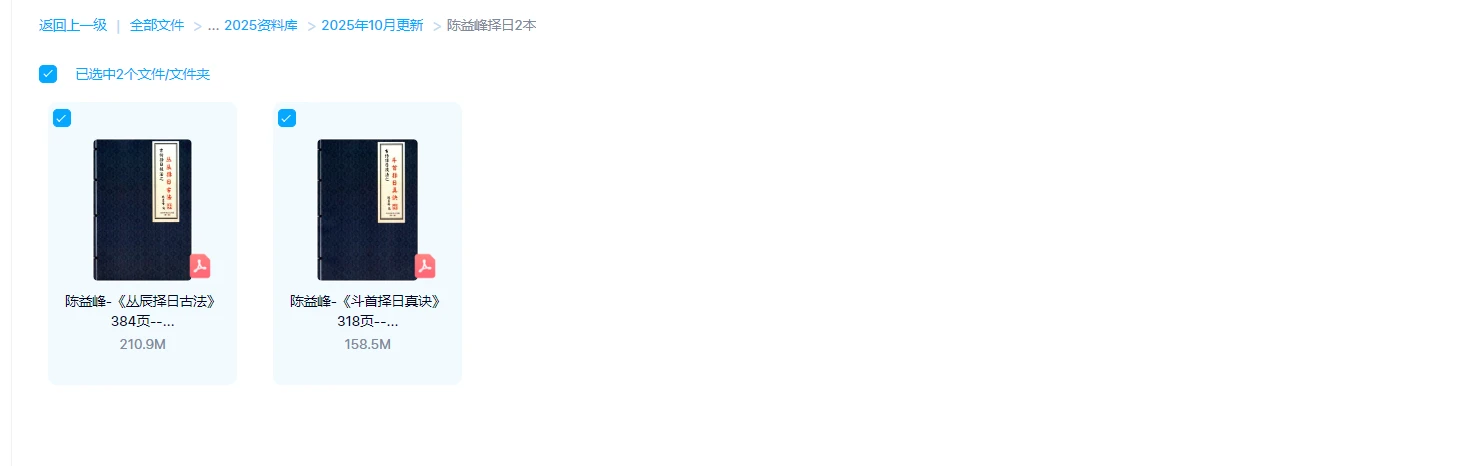This screenshot has height=466, width=1473.
Task: Uncheck the 丛辰择日古法 file checkbox
Action: click(62, 118)
